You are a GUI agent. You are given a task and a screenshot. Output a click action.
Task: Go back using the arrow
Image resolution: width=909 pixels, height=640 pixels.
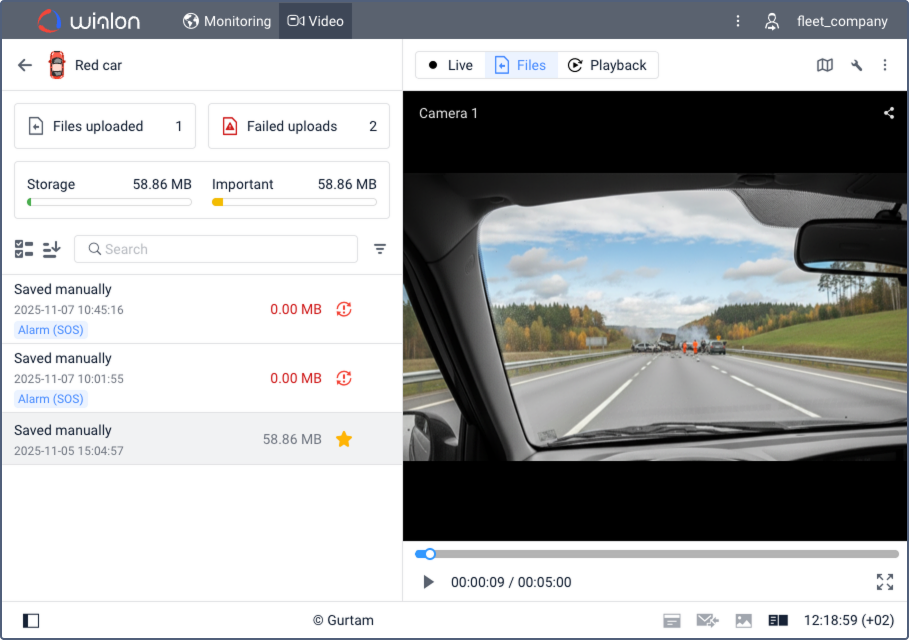(x=25, y=65)
